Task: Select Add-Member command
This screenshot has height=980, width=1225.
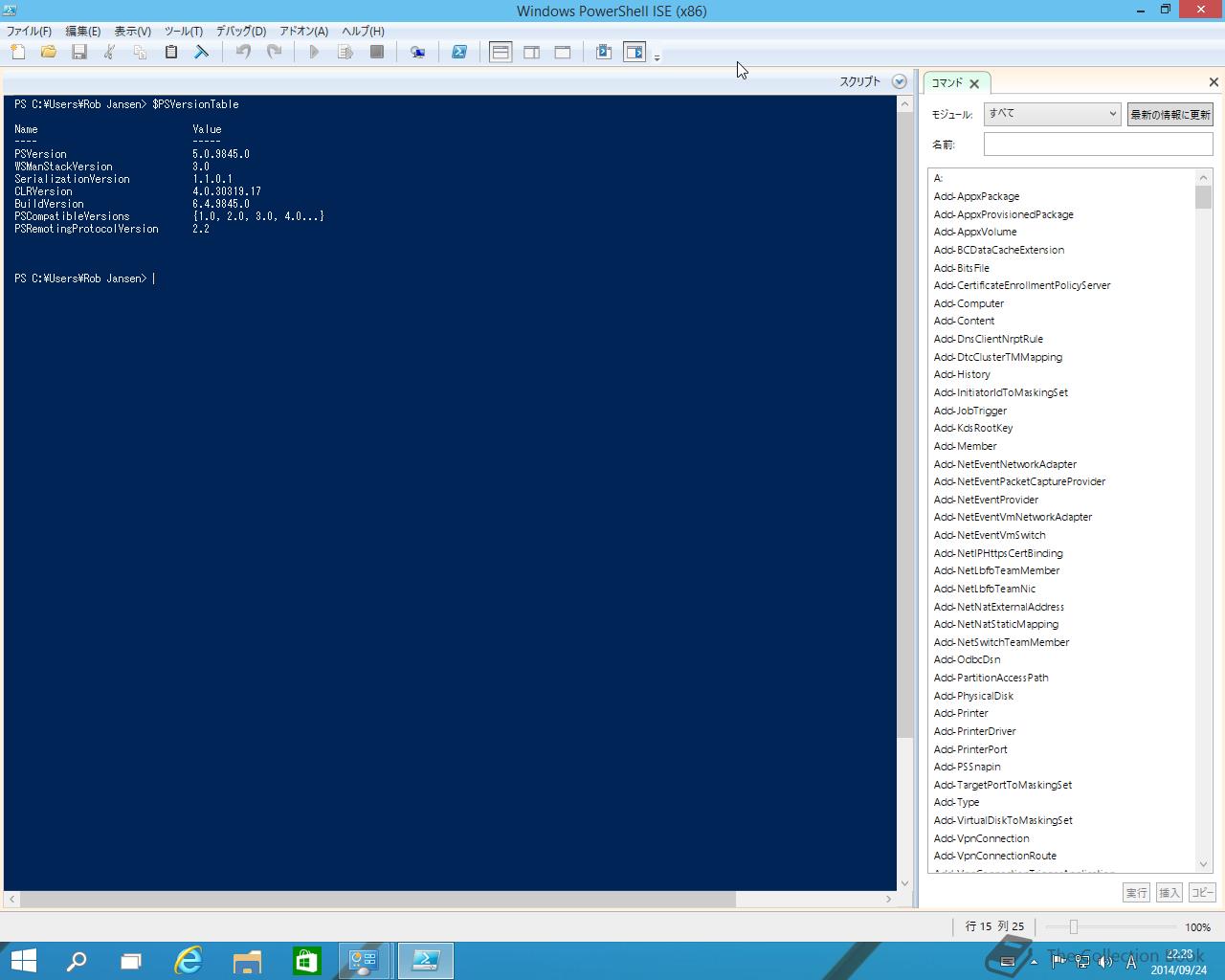Action: tap(965, 446)
